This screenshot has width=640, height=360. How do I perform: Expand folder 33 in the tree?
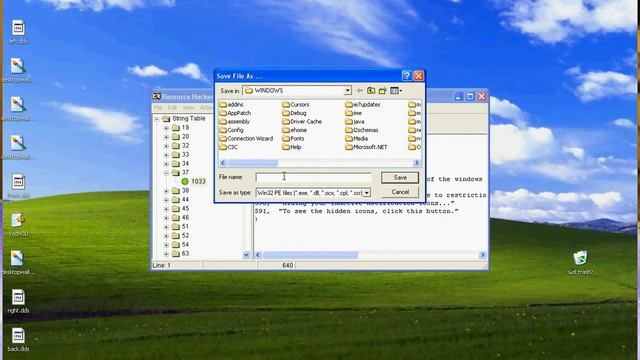[x=166, y=155]
